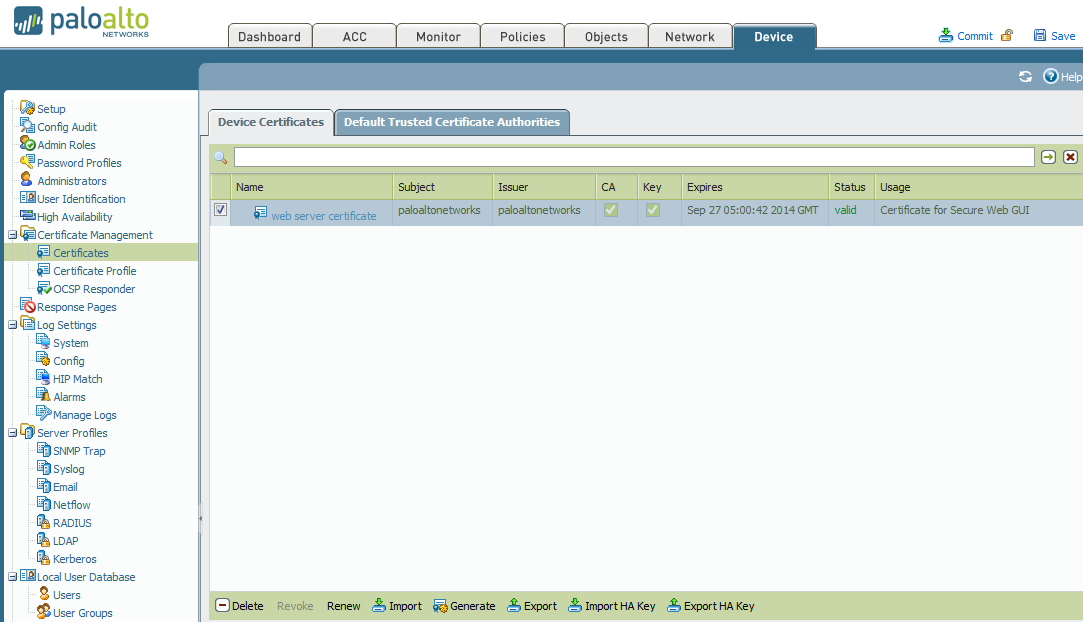Collapse the Certificate Management tree node
The height and width of the screenshot is (622, 1083).
pos(12,235)
